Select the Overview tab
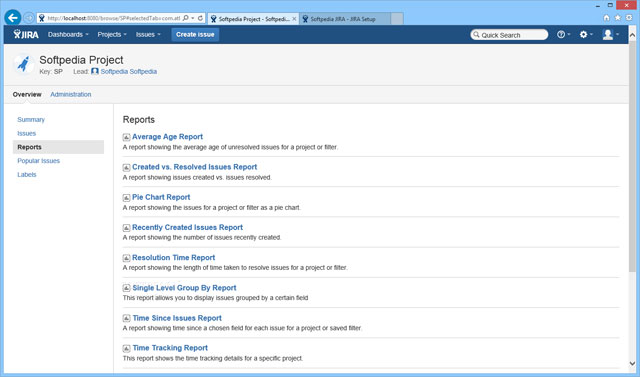This screenshot has height=377, width=640. click(x=27, y=94)
